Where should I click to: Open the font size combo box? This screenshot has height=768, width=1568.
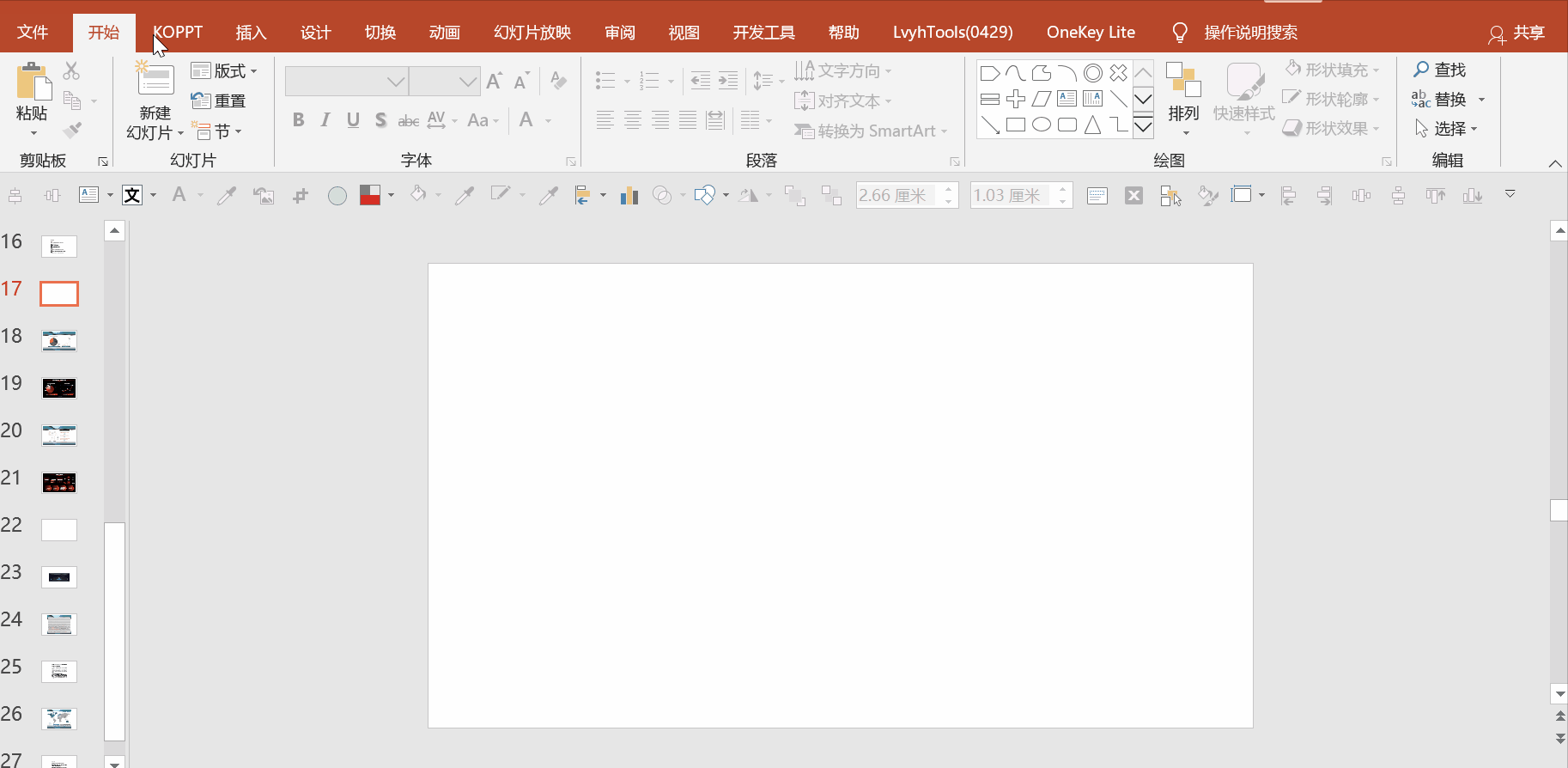[x=445, y=82]
